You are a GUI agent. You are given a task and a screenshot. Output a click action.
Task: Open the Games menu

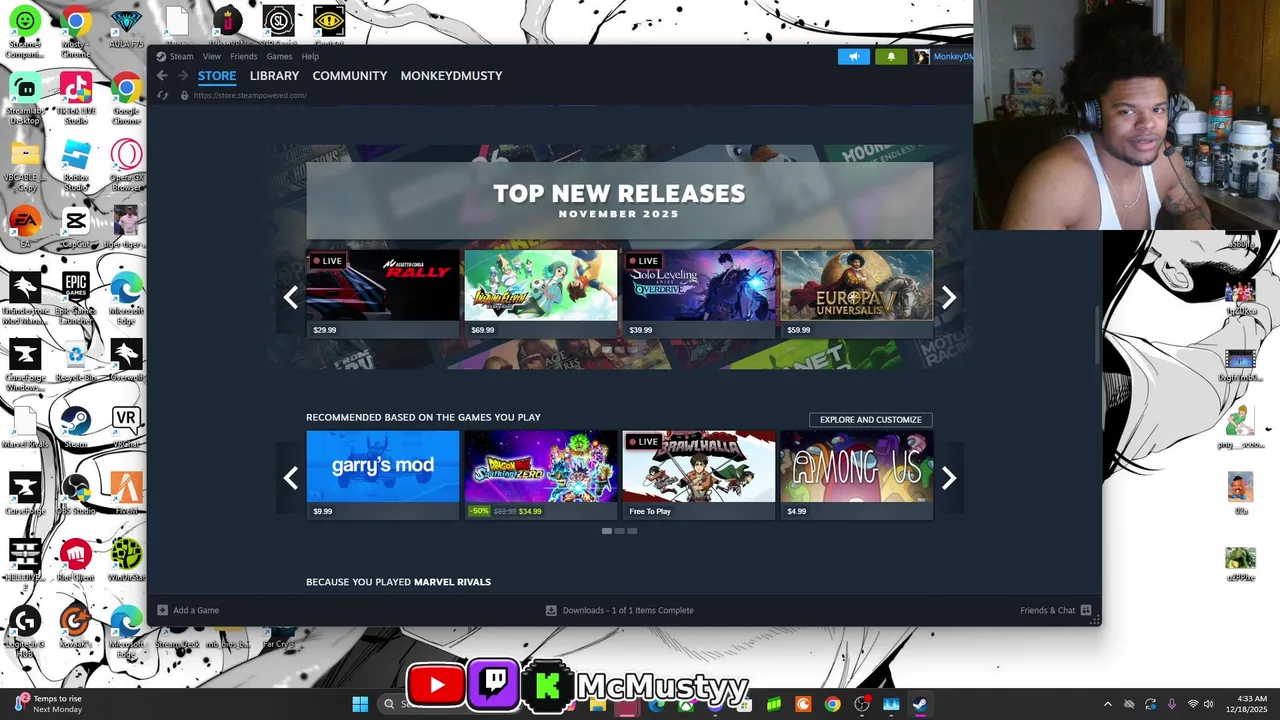[279, 57]
